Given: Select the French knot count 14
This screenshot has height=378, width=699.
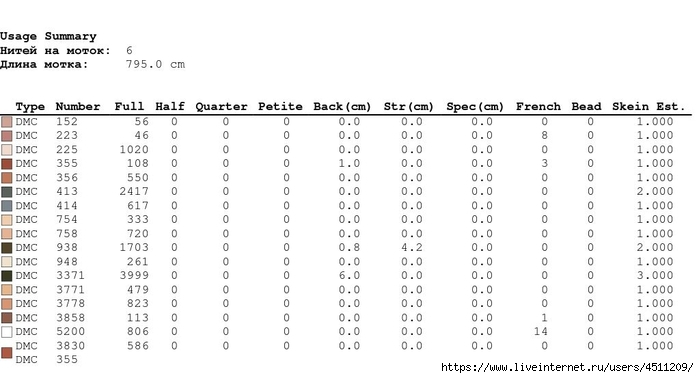Looking at the screenshot, I should point(541,332).
